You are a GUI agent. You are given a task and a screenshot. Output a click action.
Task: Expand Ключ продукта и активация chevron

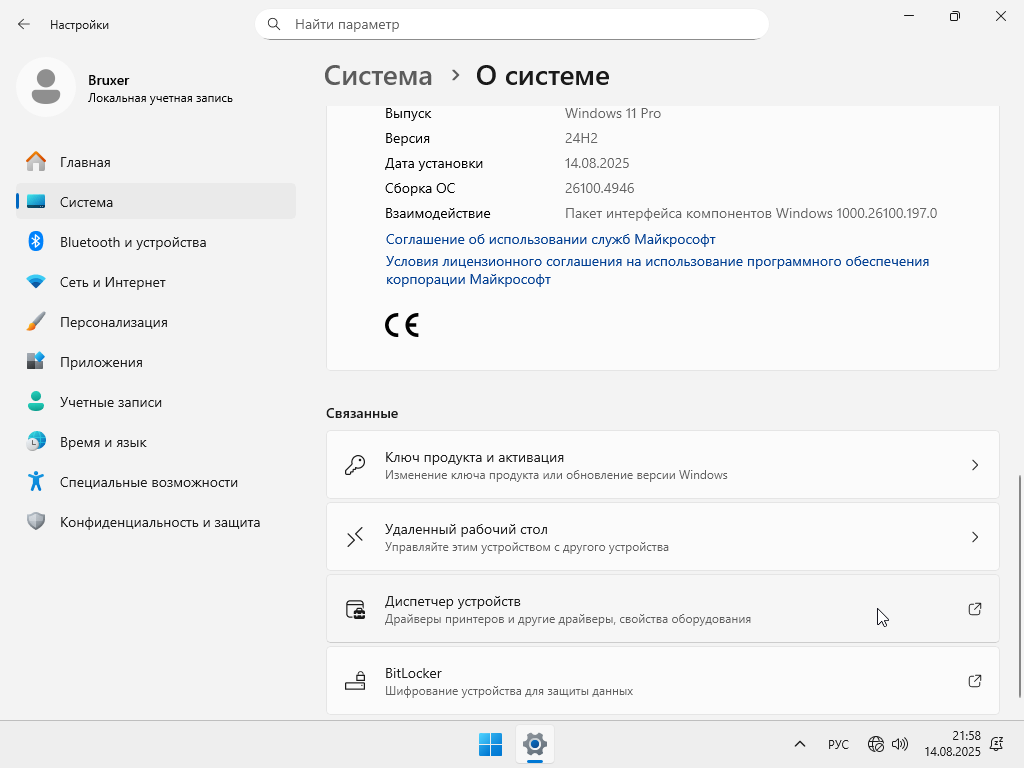pos(974,465)
